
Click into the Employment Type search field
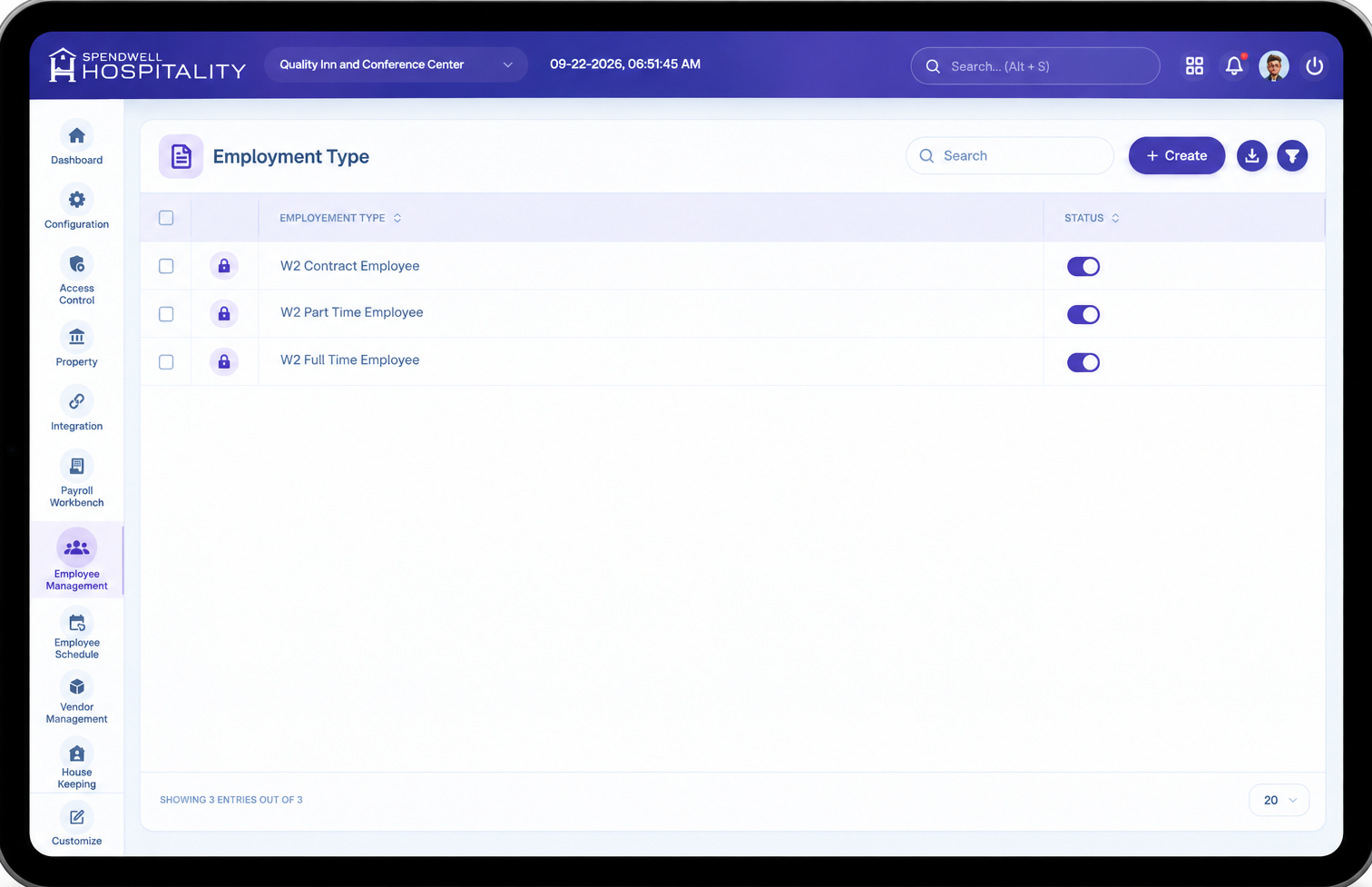tap(1010, 156)
